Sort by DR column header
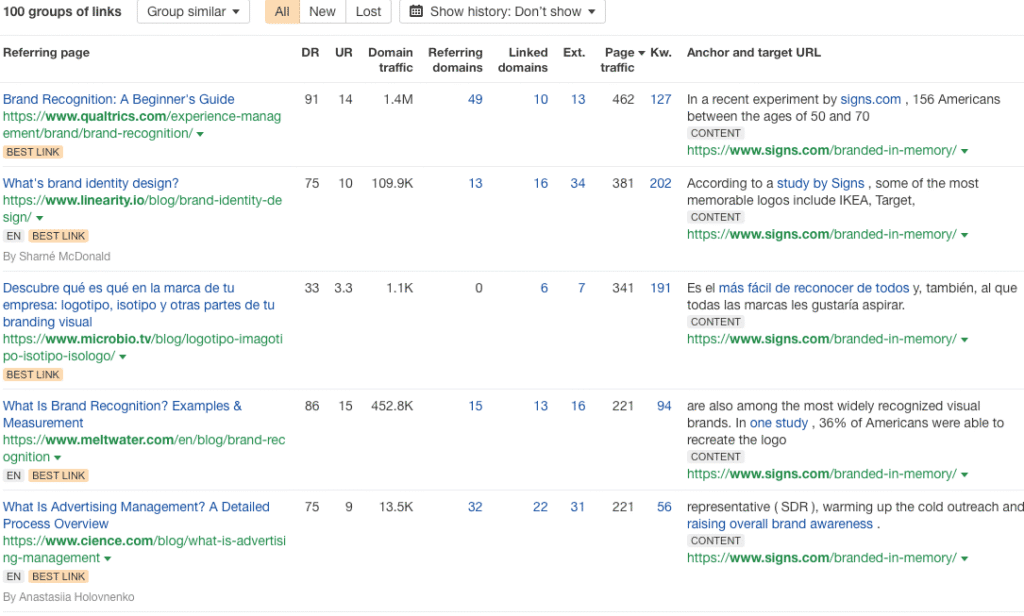This screenshot has height=616, width=1024. tap(311, 53)
